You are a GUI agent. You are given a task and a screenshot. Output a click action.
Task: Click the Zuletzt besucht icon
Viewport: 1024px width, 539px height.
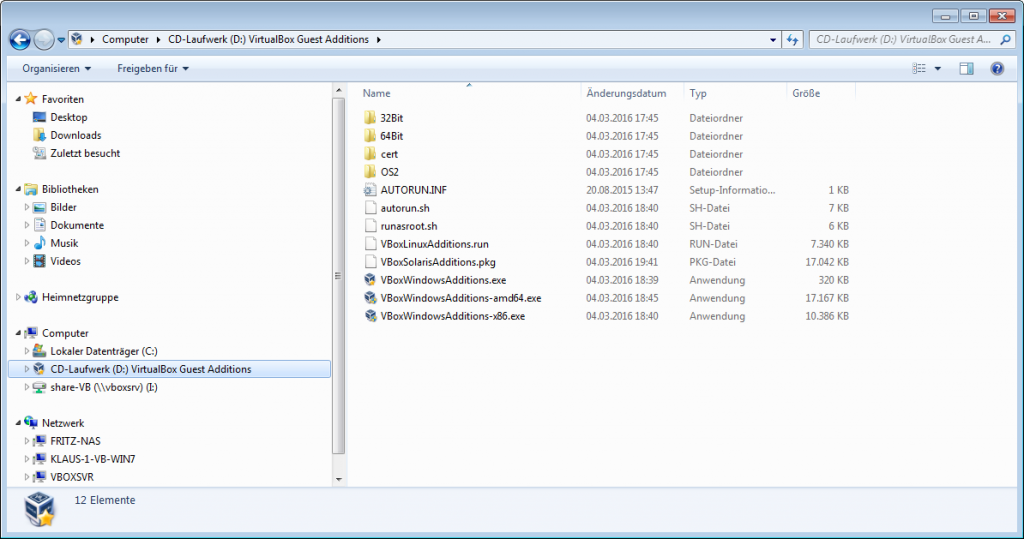pyautogui.click(x=39, y=153)
